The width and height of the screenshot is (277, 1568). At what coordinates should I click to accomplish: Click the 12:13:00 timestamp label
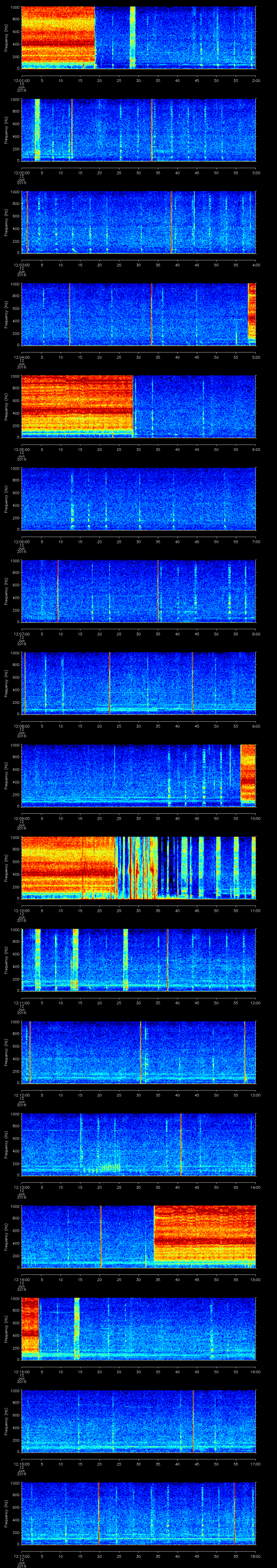click(22, 1187)
